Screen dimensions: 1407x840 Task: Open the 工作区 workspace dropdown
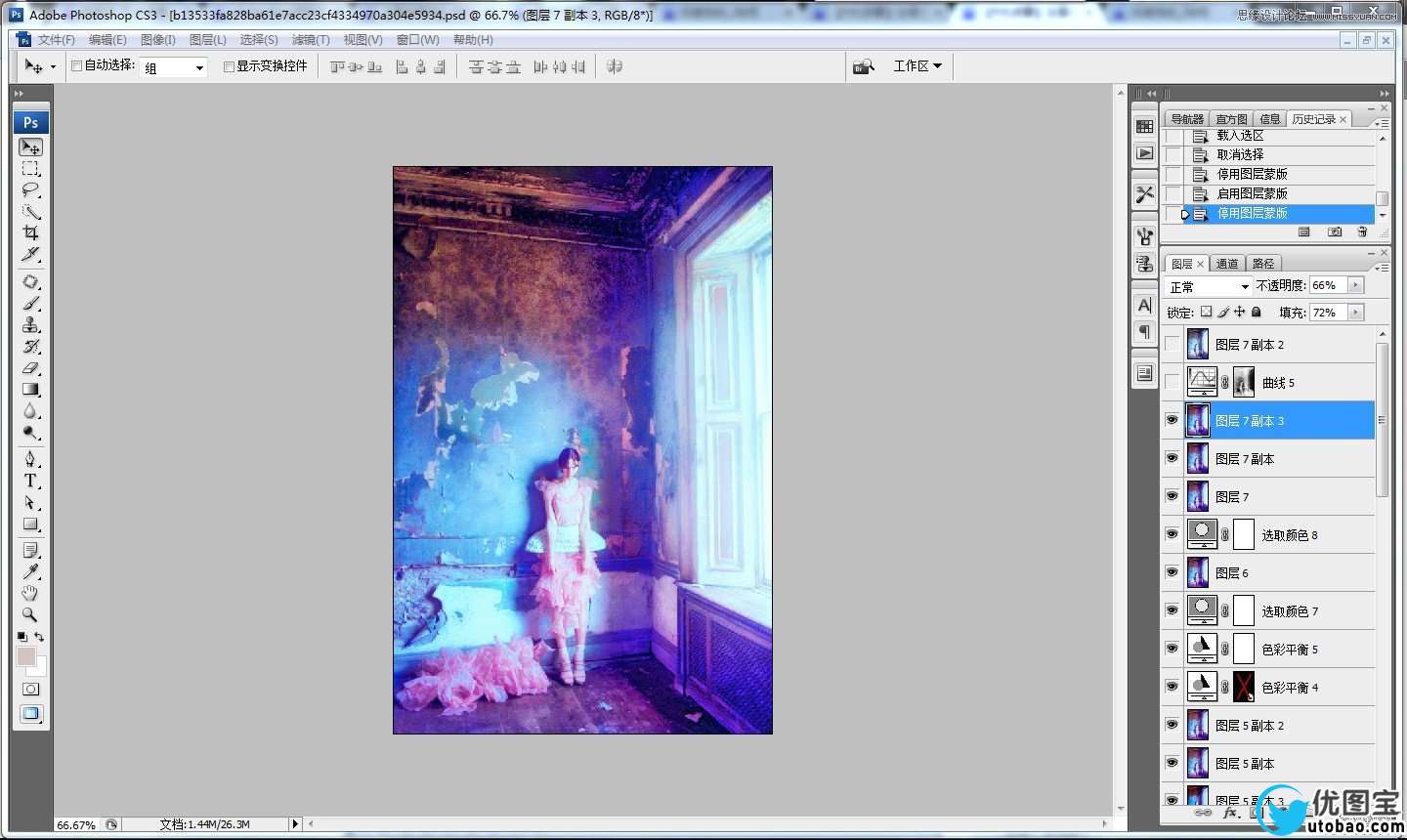(917, 66)
